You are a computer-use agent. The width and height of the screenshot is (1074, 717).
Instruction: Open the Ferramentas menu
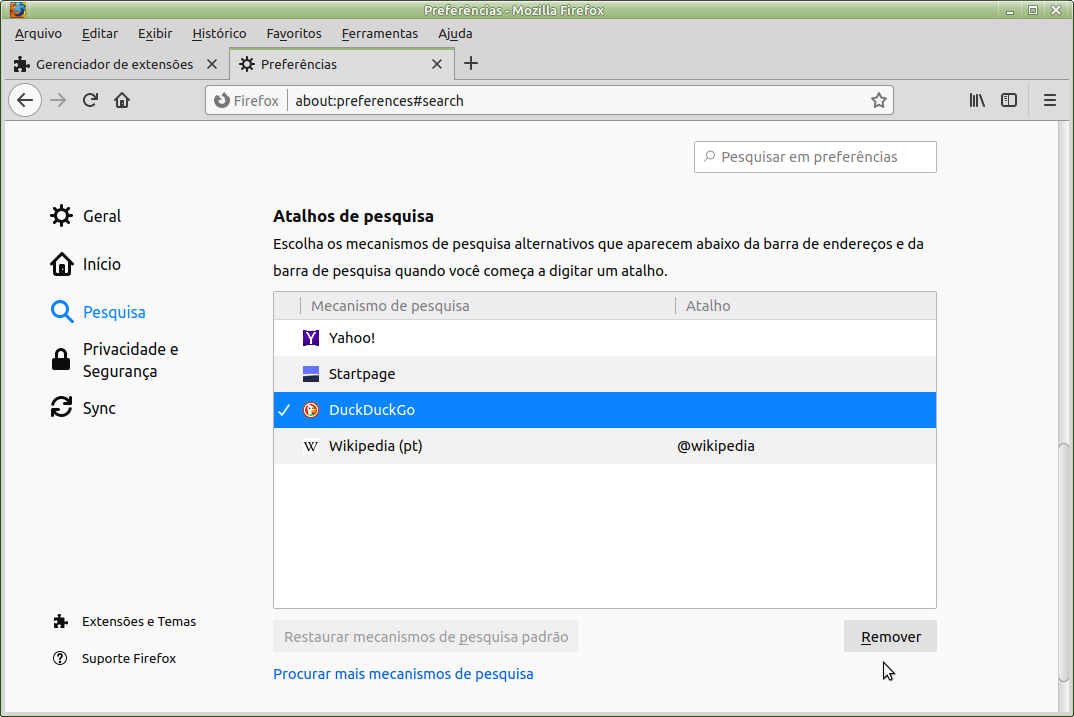click(379, 34)
